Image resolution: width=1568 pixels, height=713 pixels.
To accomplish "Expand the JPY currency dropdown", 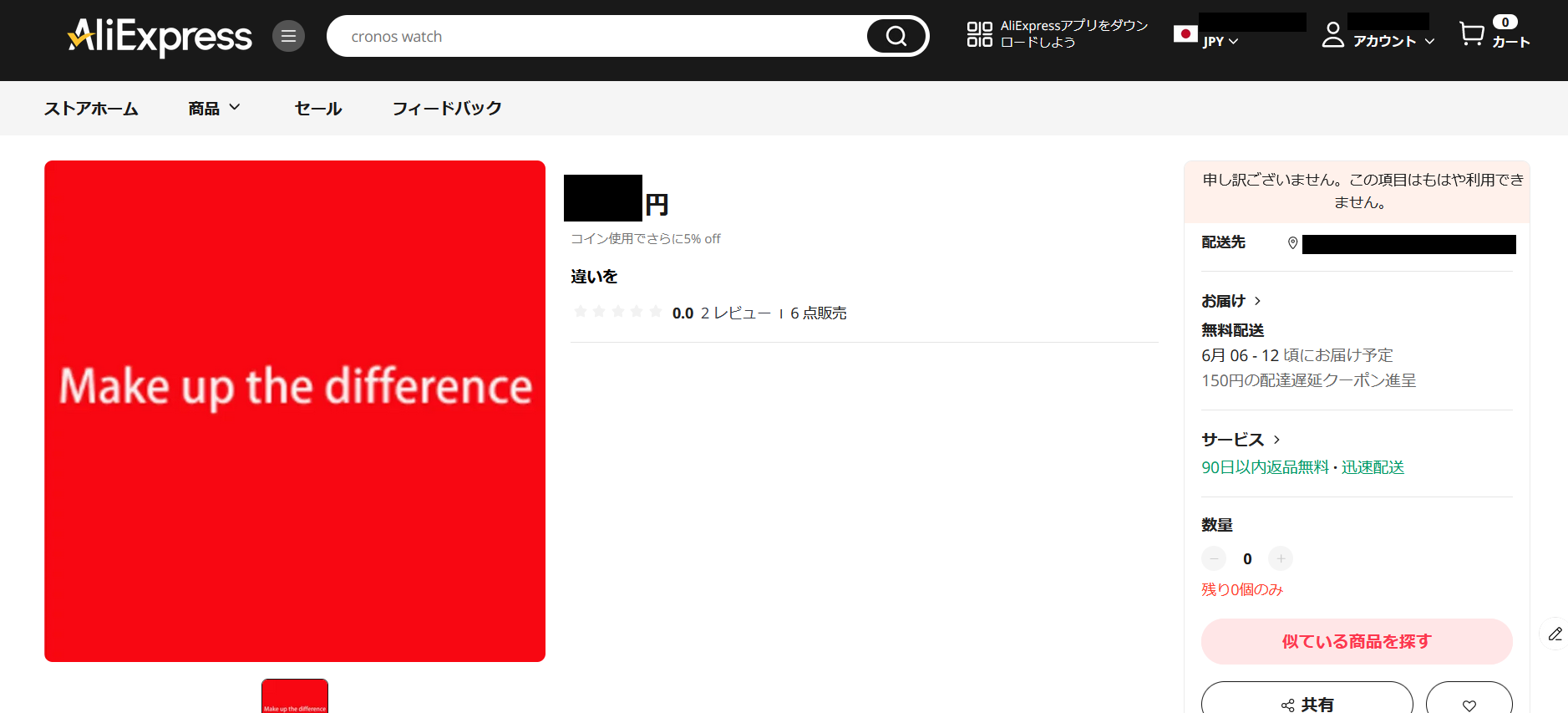I will (x=1220, y=42).
